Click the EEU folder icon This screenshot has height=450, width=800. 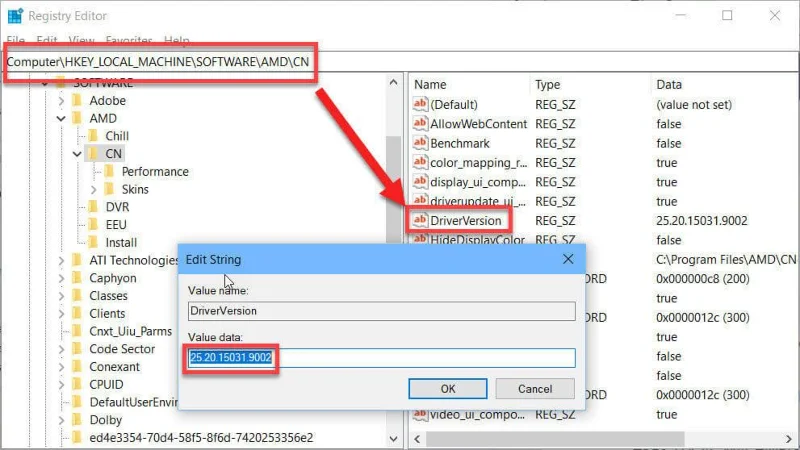(x=93, y=225)
